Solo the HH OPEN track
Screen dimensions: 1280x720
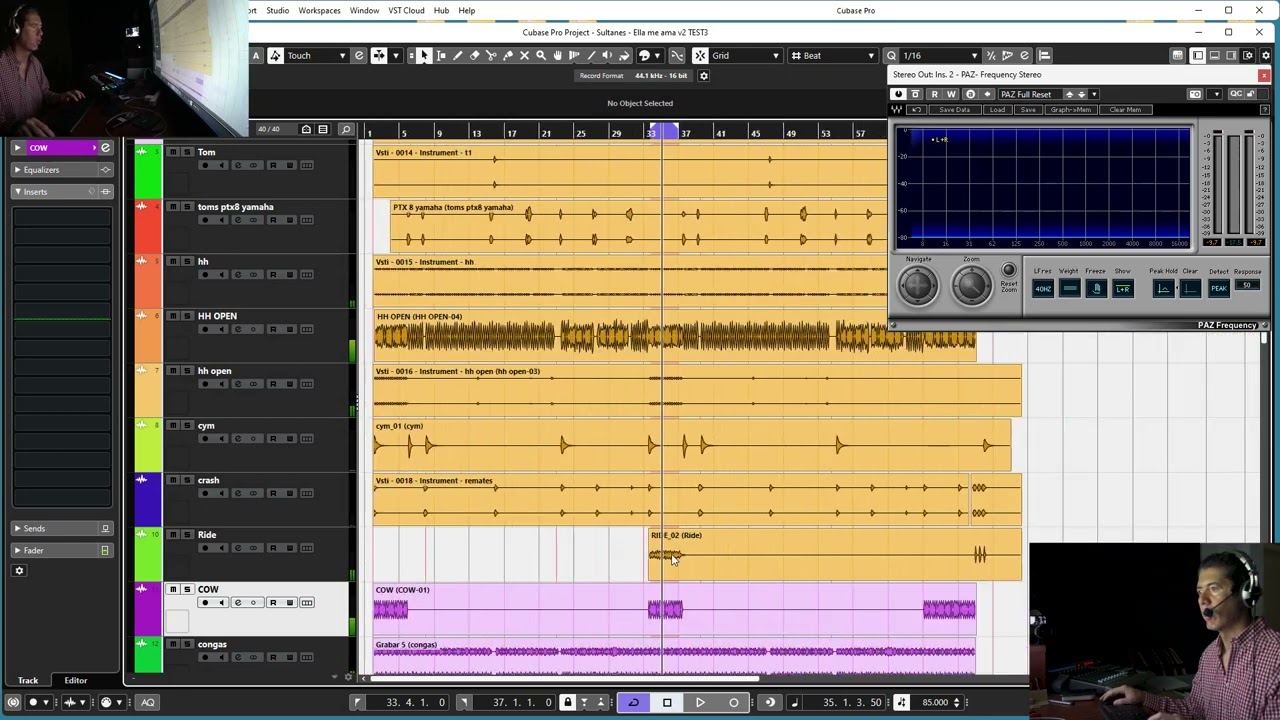coord(186,316)
